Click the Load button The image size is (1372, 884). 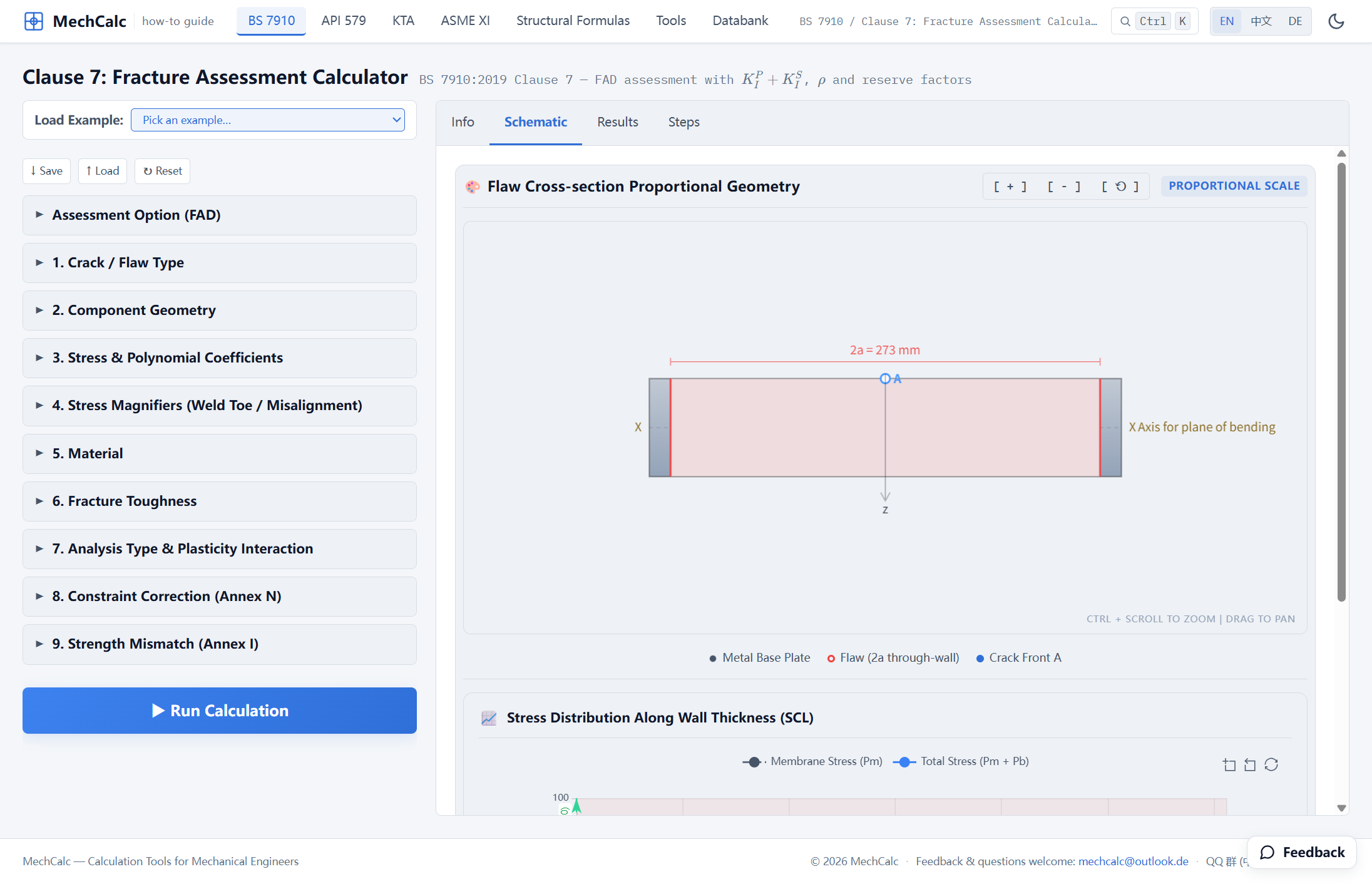coord(103,171)
